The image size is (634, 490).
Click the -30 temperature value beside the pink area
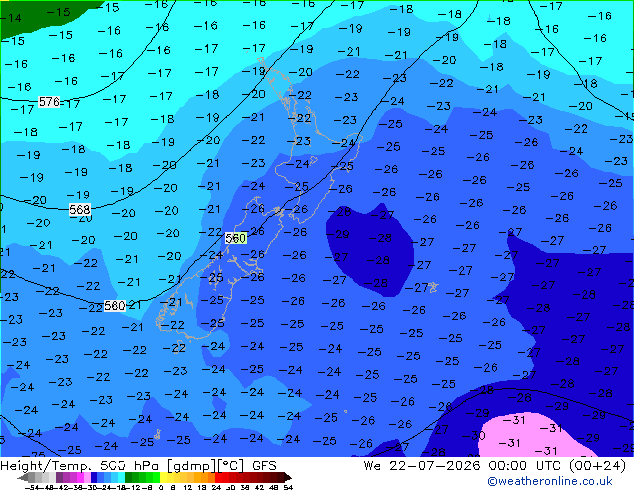coord(473,435)
